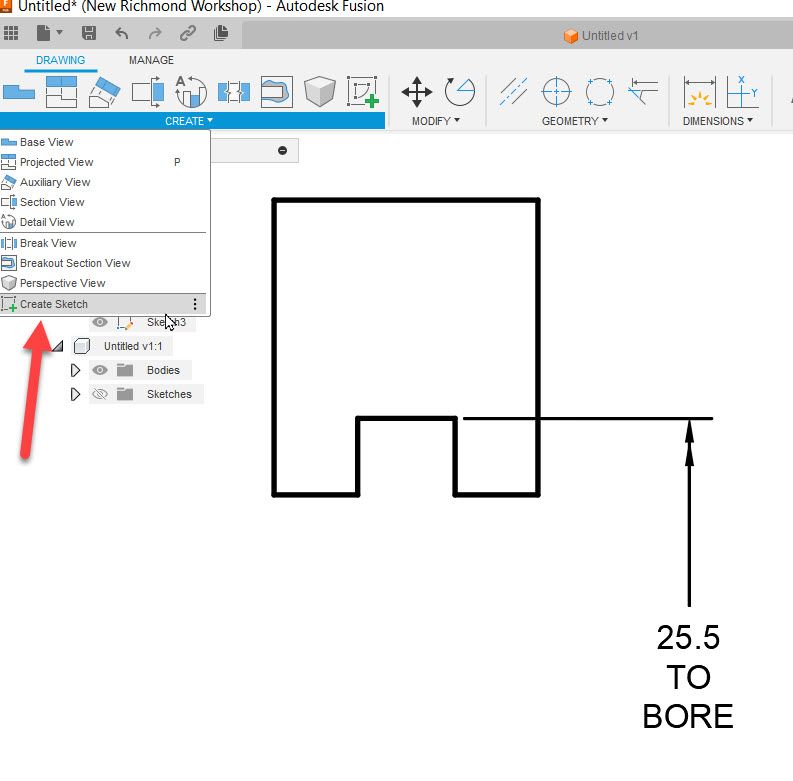793x781 pixels.
Task: Select the Section View toolbar icon
Action: pyautogui.click(x=148, y=92)
